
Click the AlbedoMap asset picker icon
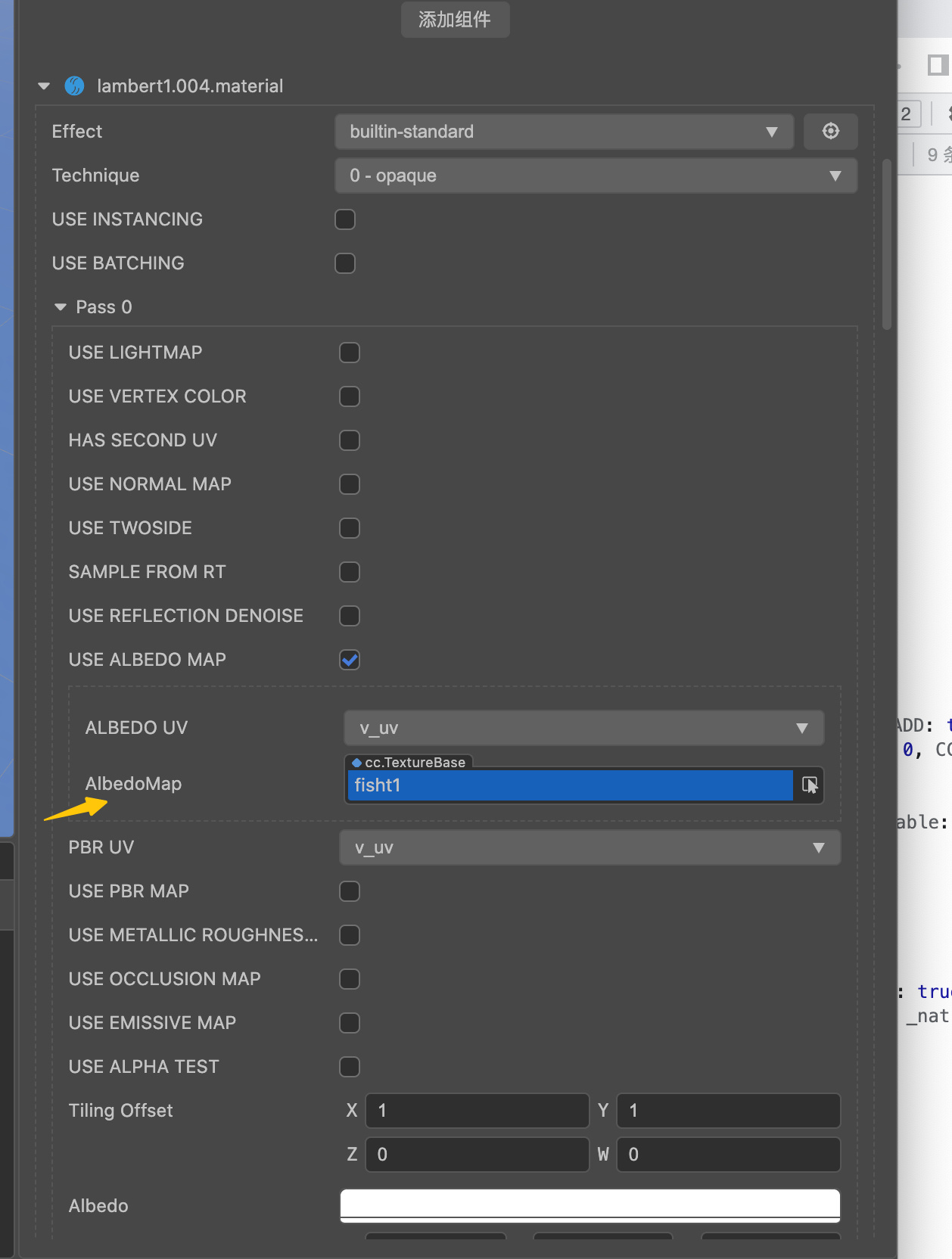tap(809, 785)
